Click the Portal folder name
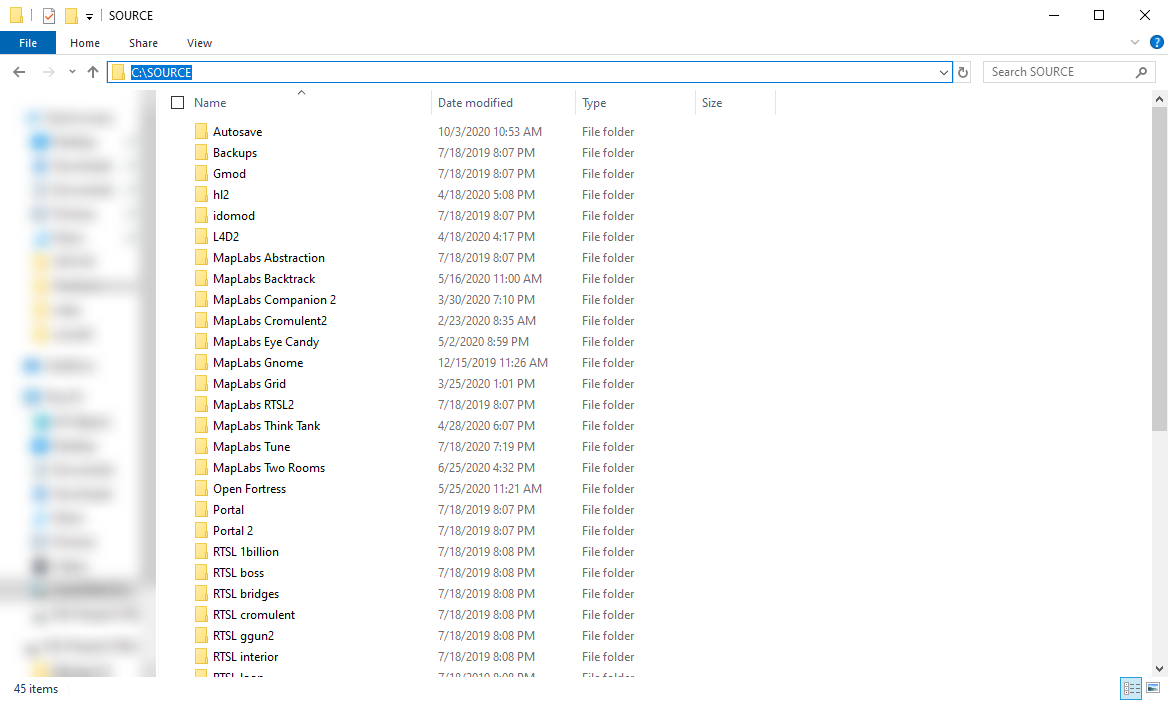The height and width of the screenshot is (701, 1168). pyautogui.click(x=228, y=510)
